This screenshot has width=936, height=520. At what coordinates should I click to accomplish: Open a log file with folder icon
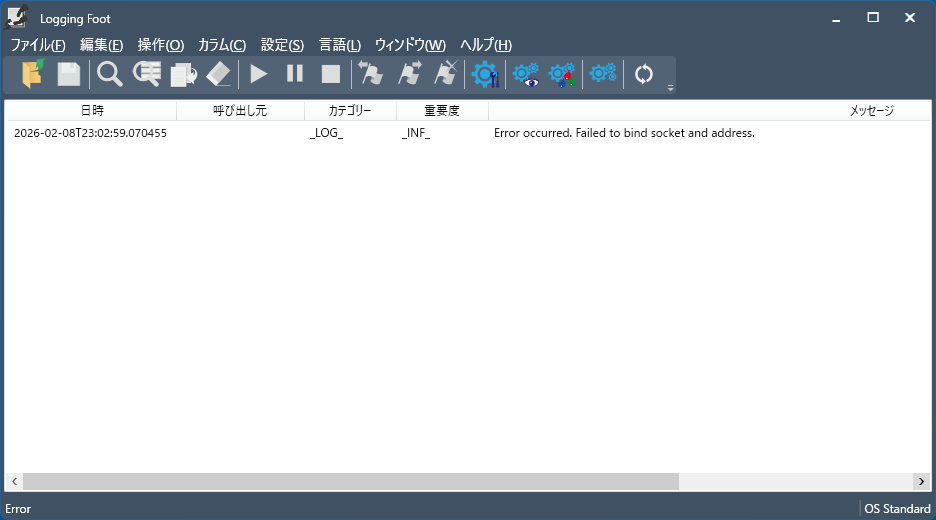click(33, 74)
